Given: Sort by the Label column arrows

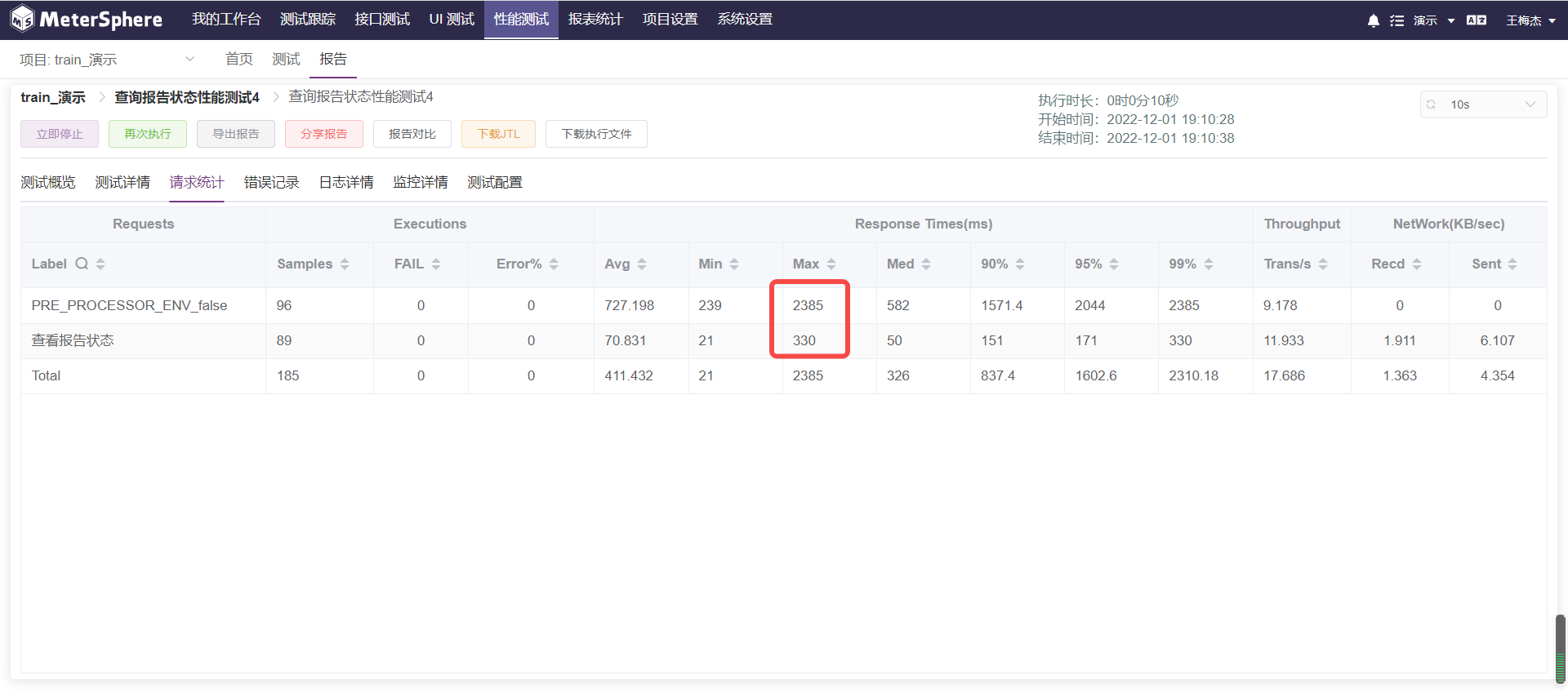Looking at the screenshot, I should pos(100,264).
